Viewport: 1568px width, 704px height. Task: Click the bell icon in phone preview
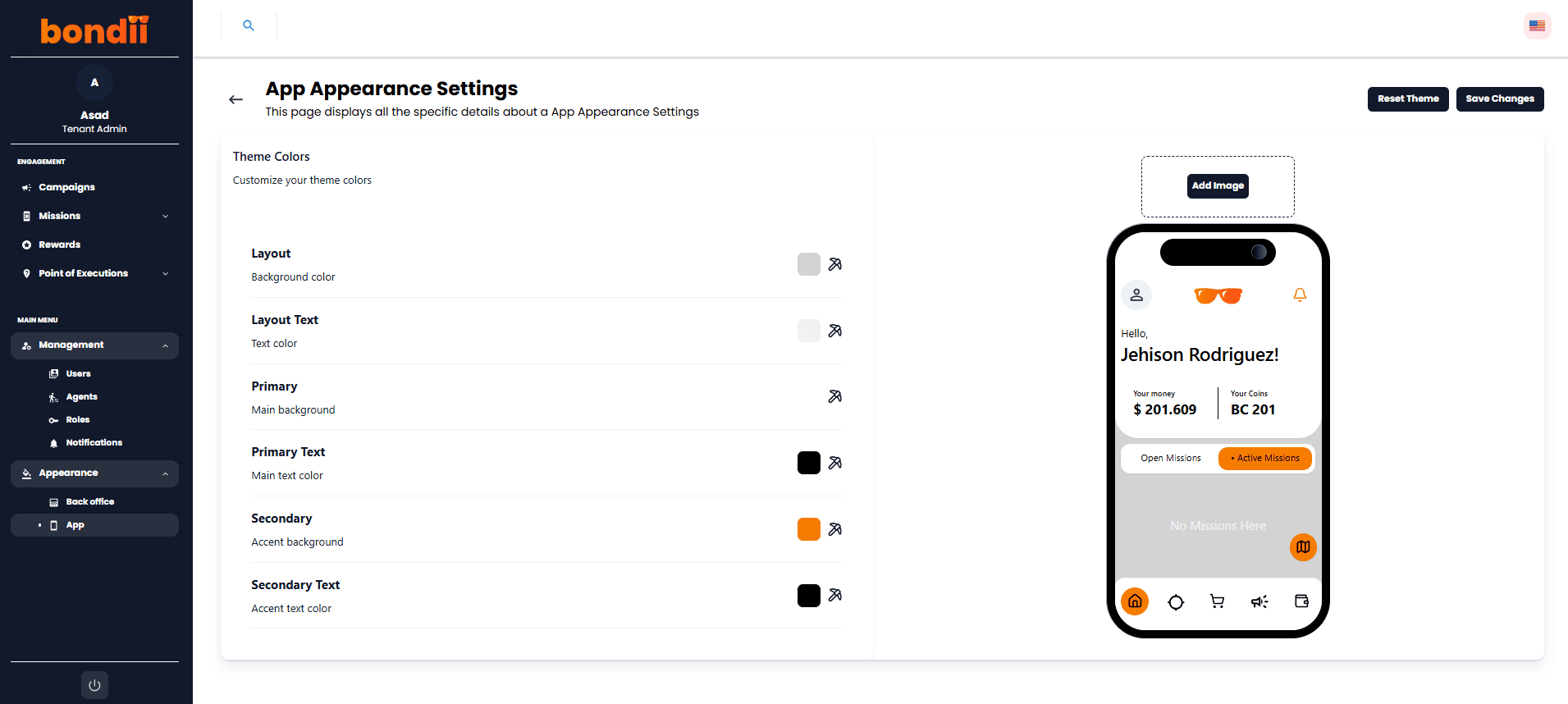[1300, 295]
